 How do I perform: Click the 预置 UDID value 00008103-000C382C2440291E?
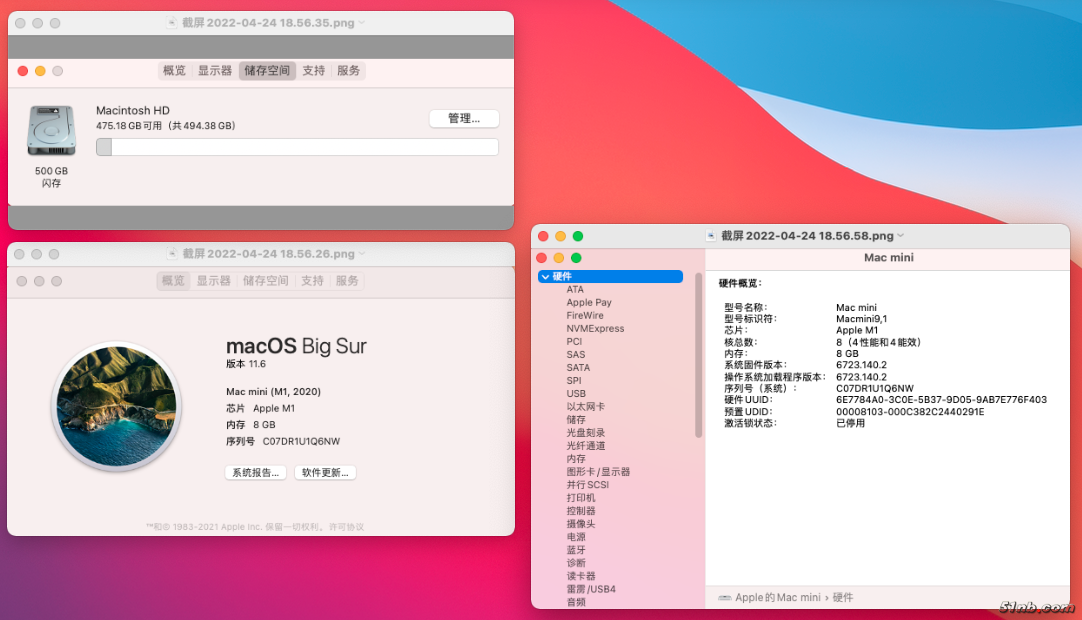coord(909,412)
